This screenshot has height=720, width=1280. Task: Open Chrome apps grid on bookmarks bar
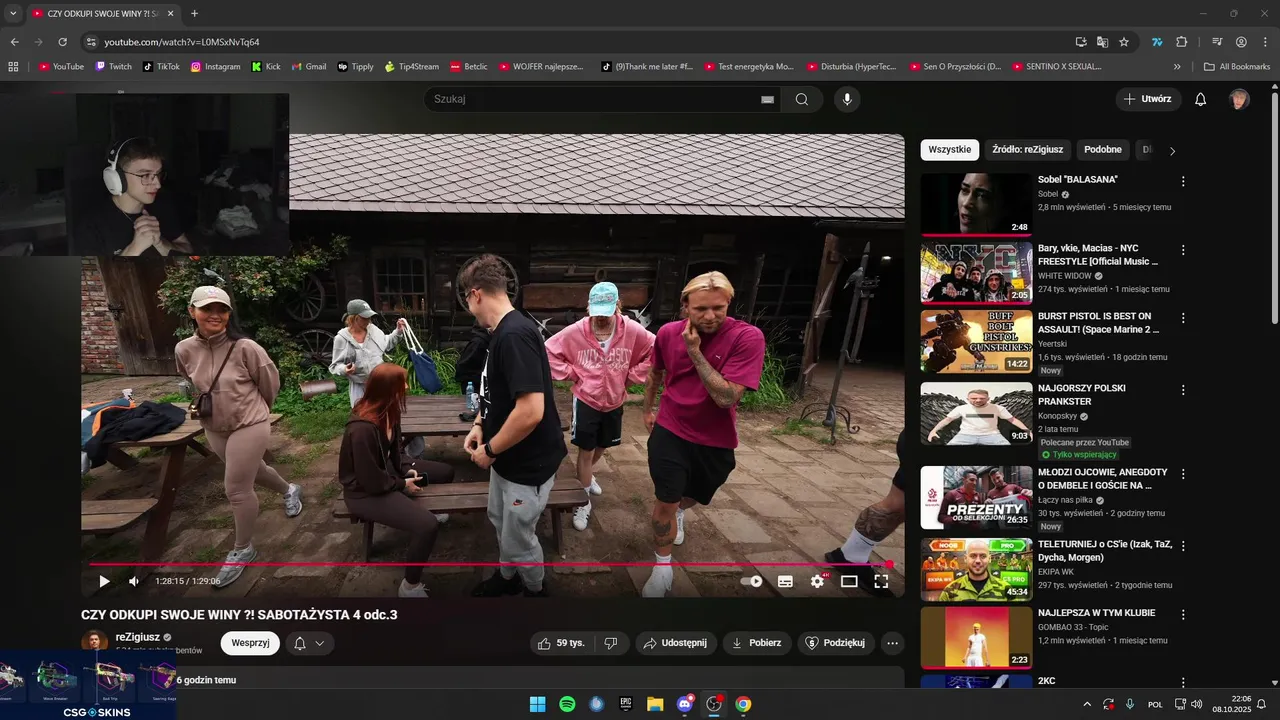13,67
